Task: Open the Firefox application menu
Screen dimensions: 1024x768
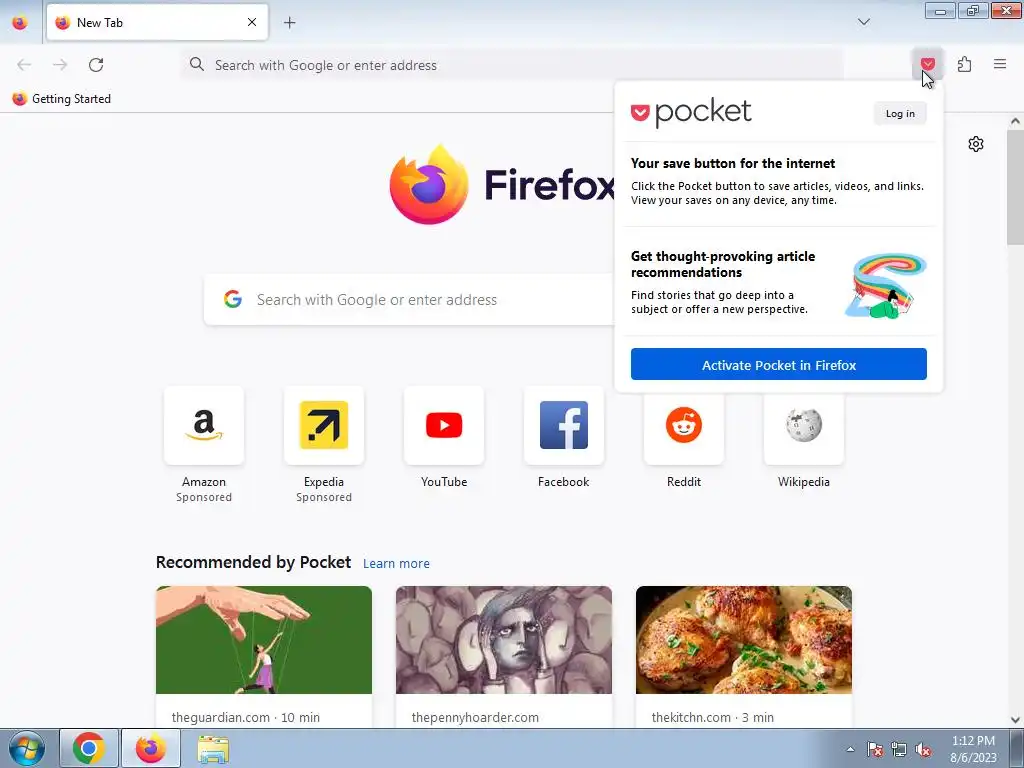Action: (1000, 64)
